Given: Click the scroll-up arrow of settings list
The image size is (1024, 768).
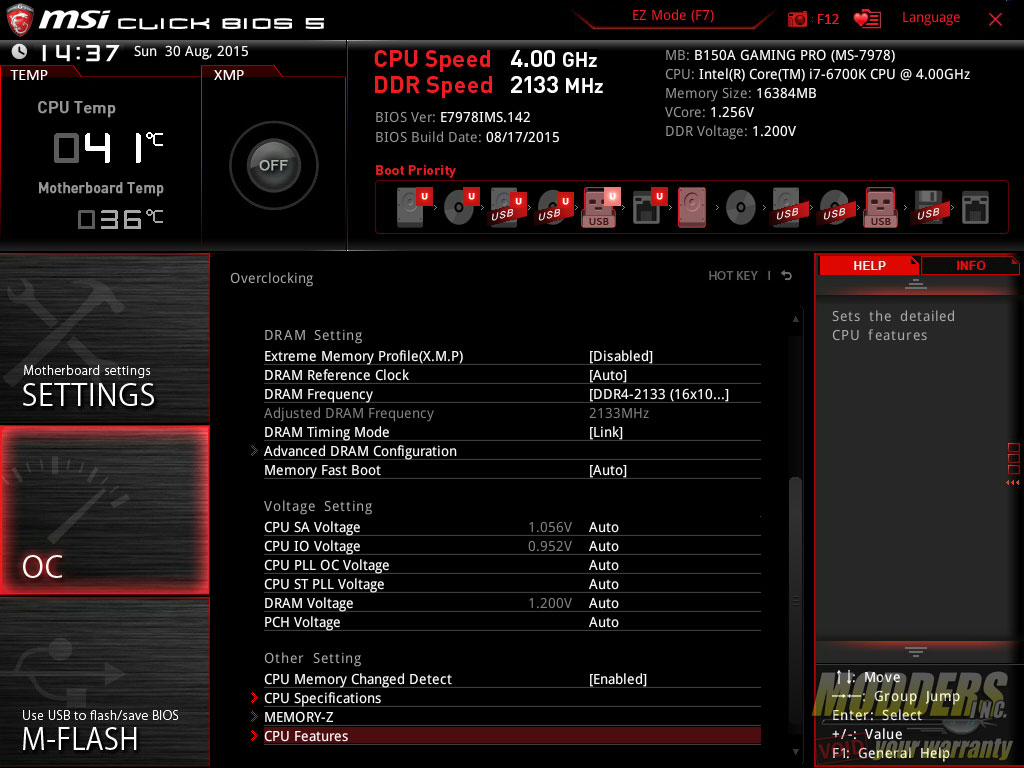Looking at the screenshot, I should (795, 319).
